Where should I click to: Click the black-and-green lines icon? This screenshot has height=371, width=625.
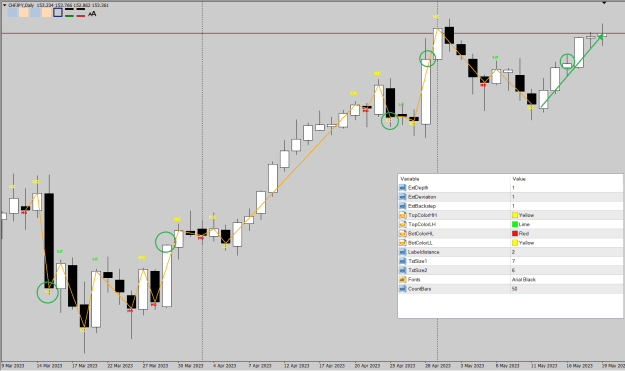click(x=69, y=13)
